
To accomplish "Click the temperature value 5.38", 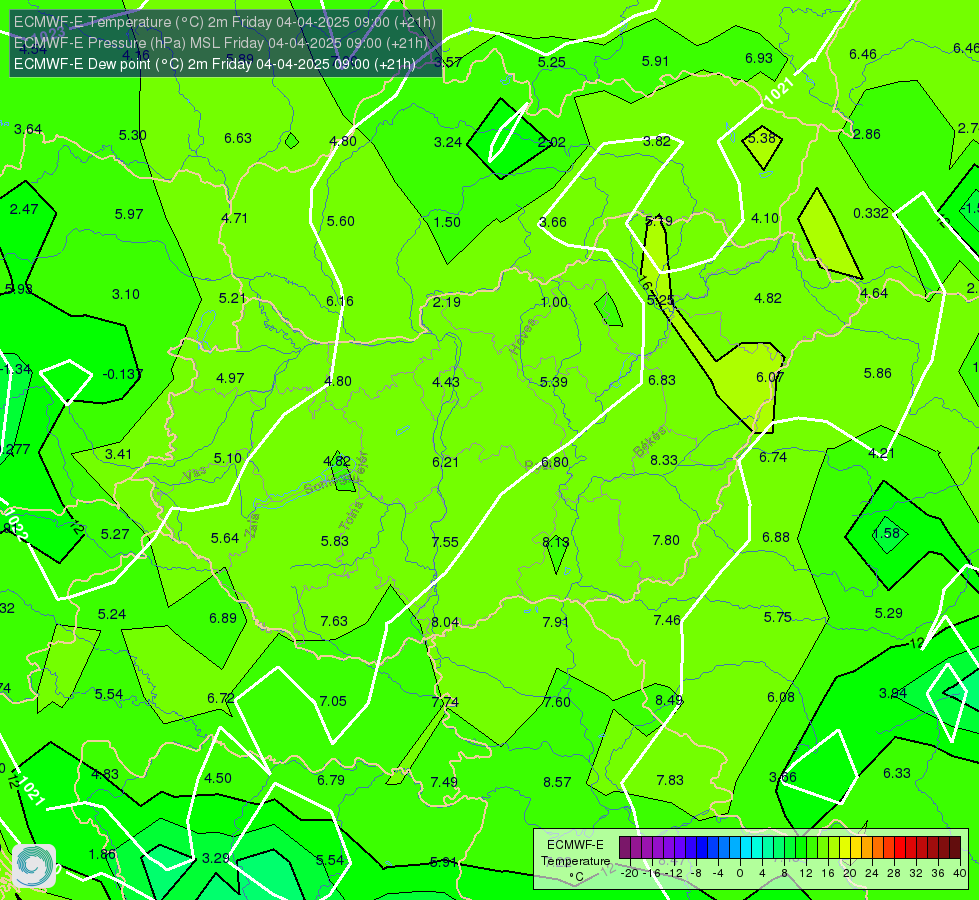I will tap(762, 139).
